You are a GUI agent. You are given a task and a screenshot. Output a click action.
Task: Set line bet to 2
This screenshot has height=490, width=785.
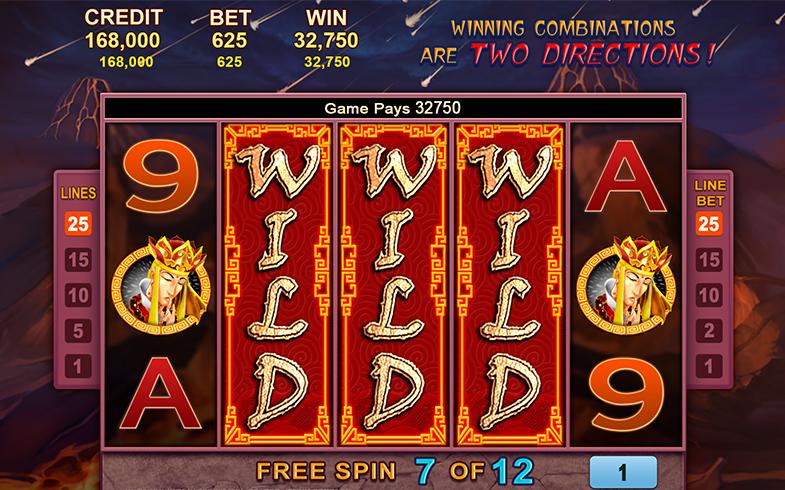(x=709, y=331)
